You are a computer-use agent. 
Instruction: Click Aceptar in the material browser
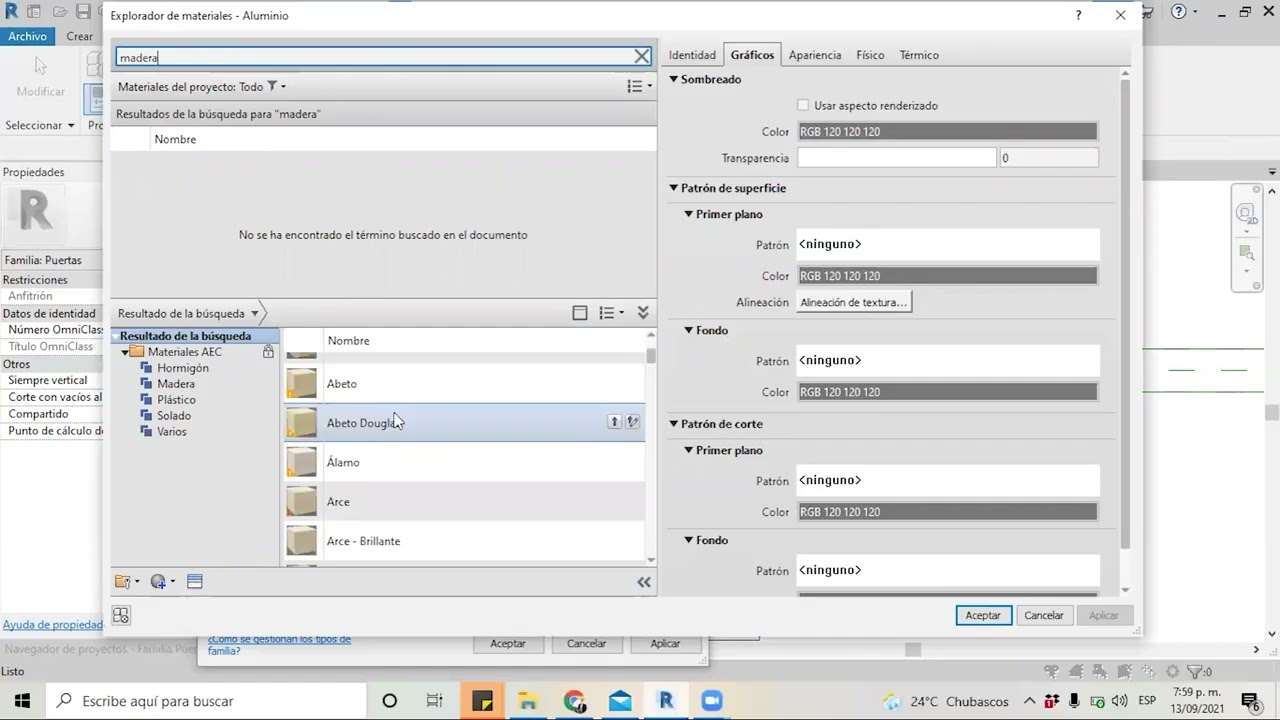(x=983, y=615)
